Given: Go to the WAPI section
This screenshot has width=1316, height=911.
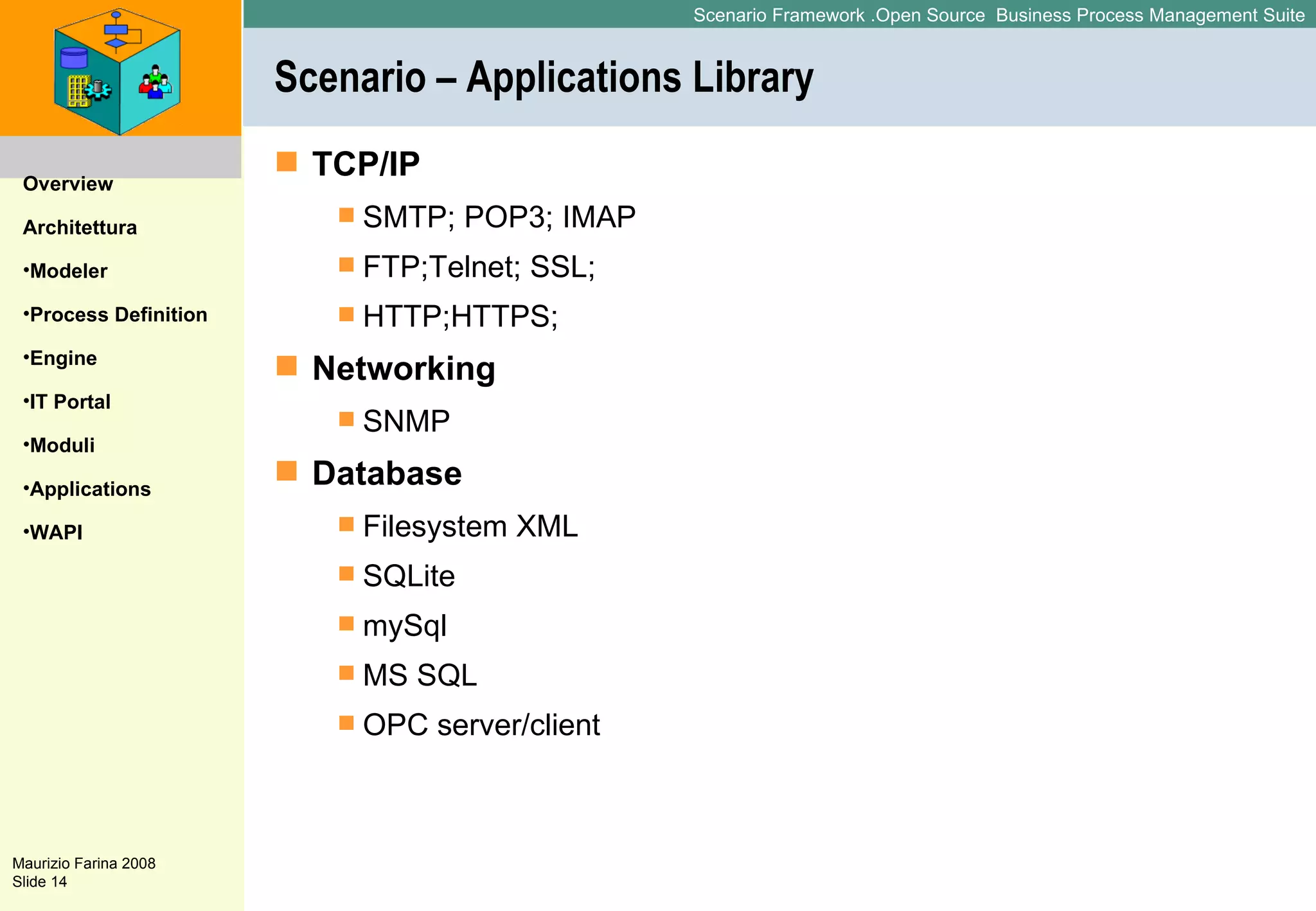Looking at the screenshot, I should coord(53,533).
